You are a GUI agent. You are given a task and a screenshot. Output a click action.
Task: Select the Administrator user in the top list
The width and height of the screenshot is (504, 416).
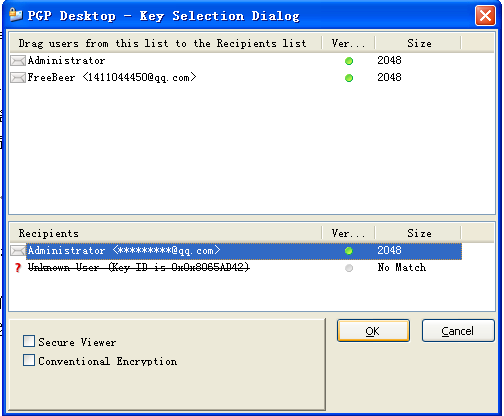(66, 61)
